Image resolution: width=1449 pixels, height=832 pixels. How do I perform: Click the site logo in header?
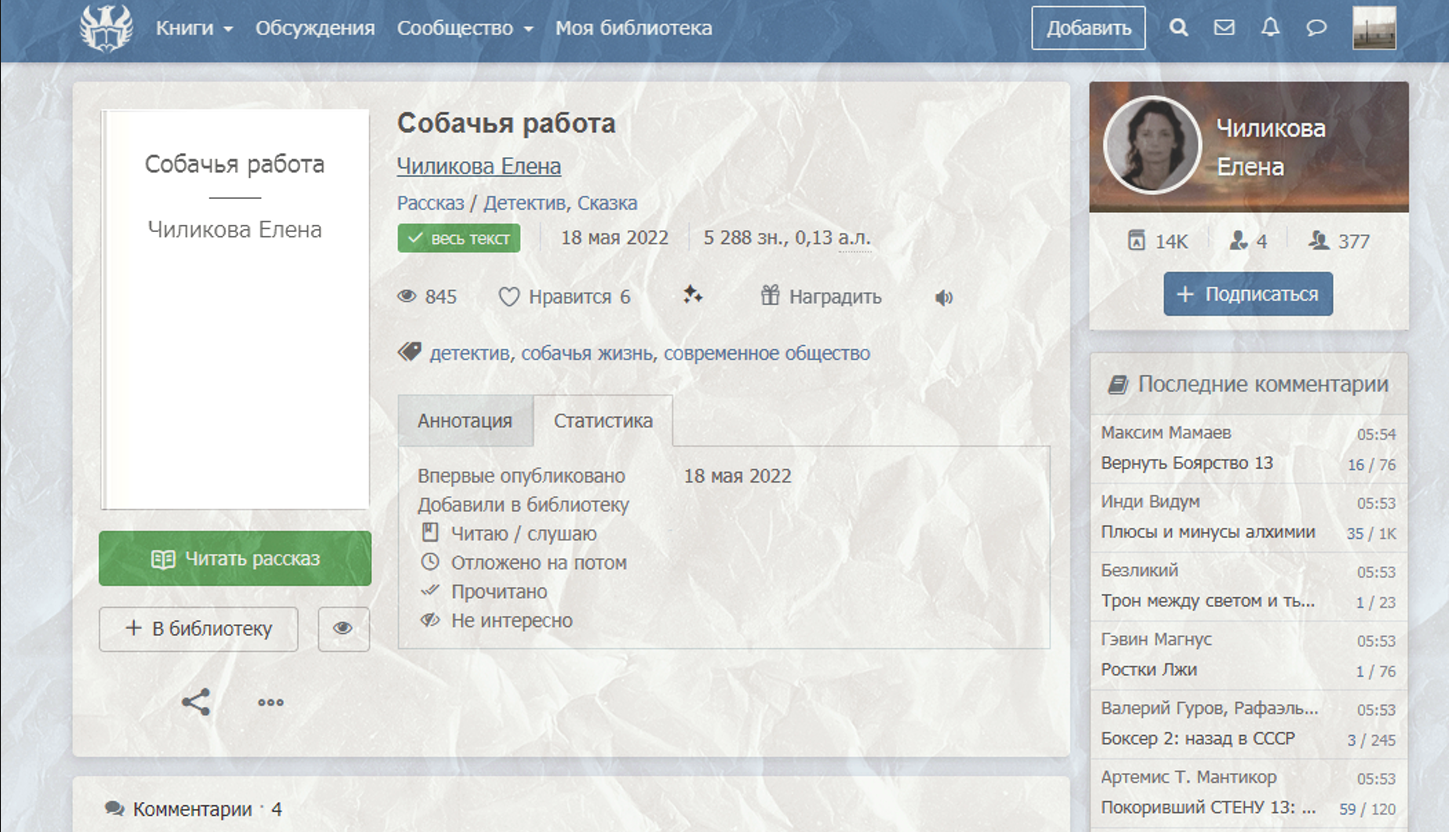pyautogui.click(x=106, y=28)
